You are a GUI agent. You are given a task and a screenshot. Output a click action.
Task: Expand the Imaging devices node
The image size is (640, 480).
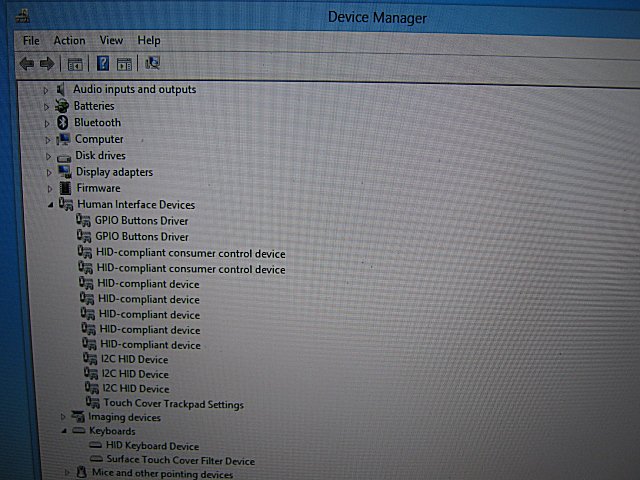(x=63, y=417)
